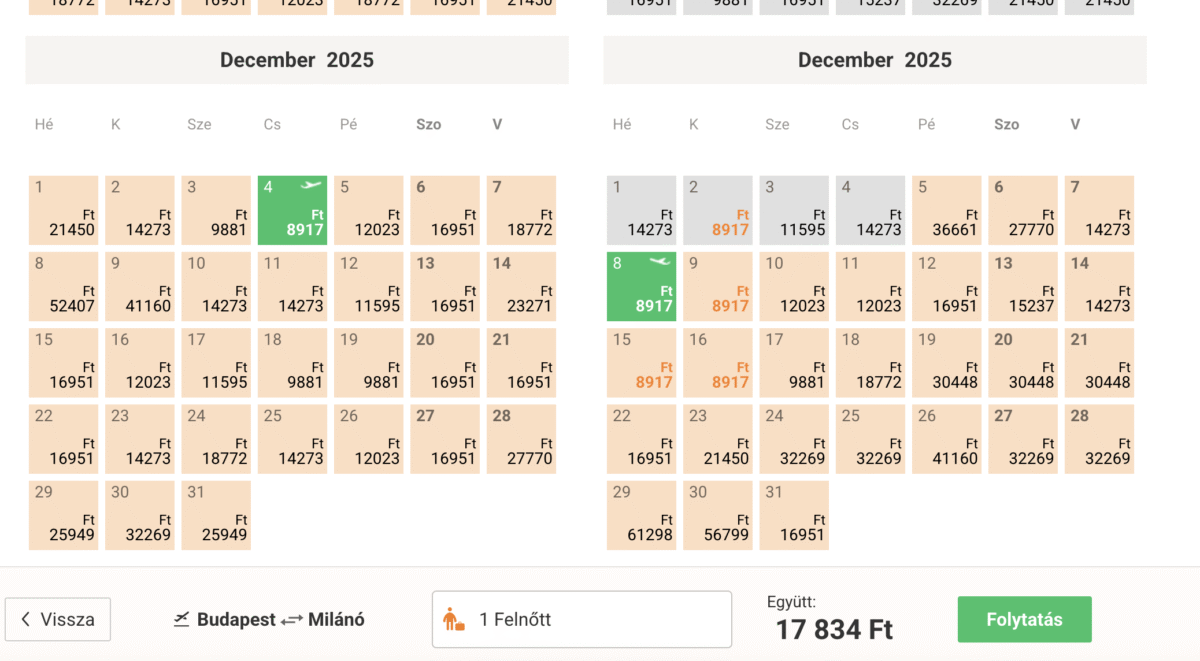Image resolution: width=1200 pixels, height=661 pixels.
Task: Choose return December 9 for 8917 Ft
Action: tap(718, 287)
